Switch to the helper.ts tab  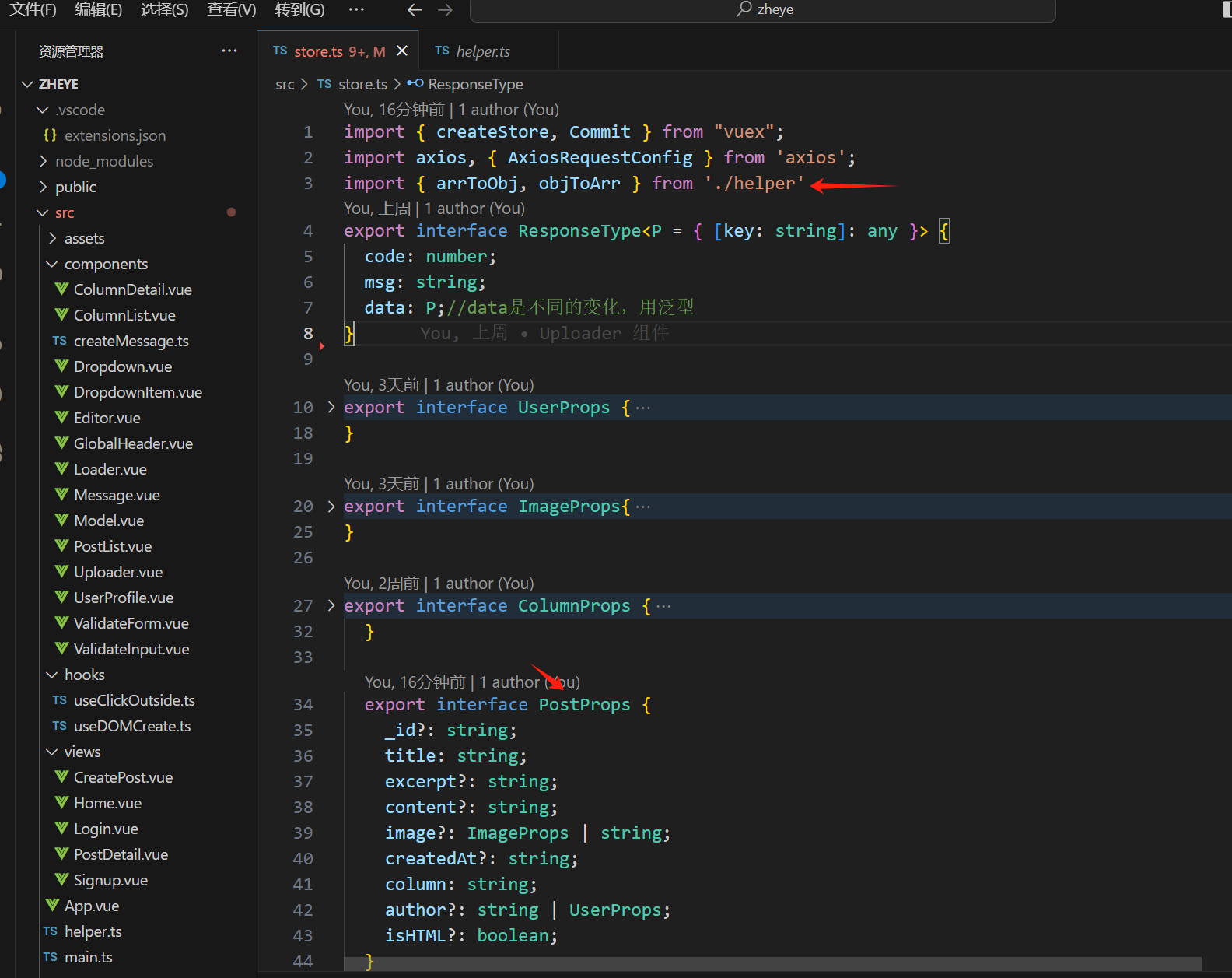tap(482, 51)
